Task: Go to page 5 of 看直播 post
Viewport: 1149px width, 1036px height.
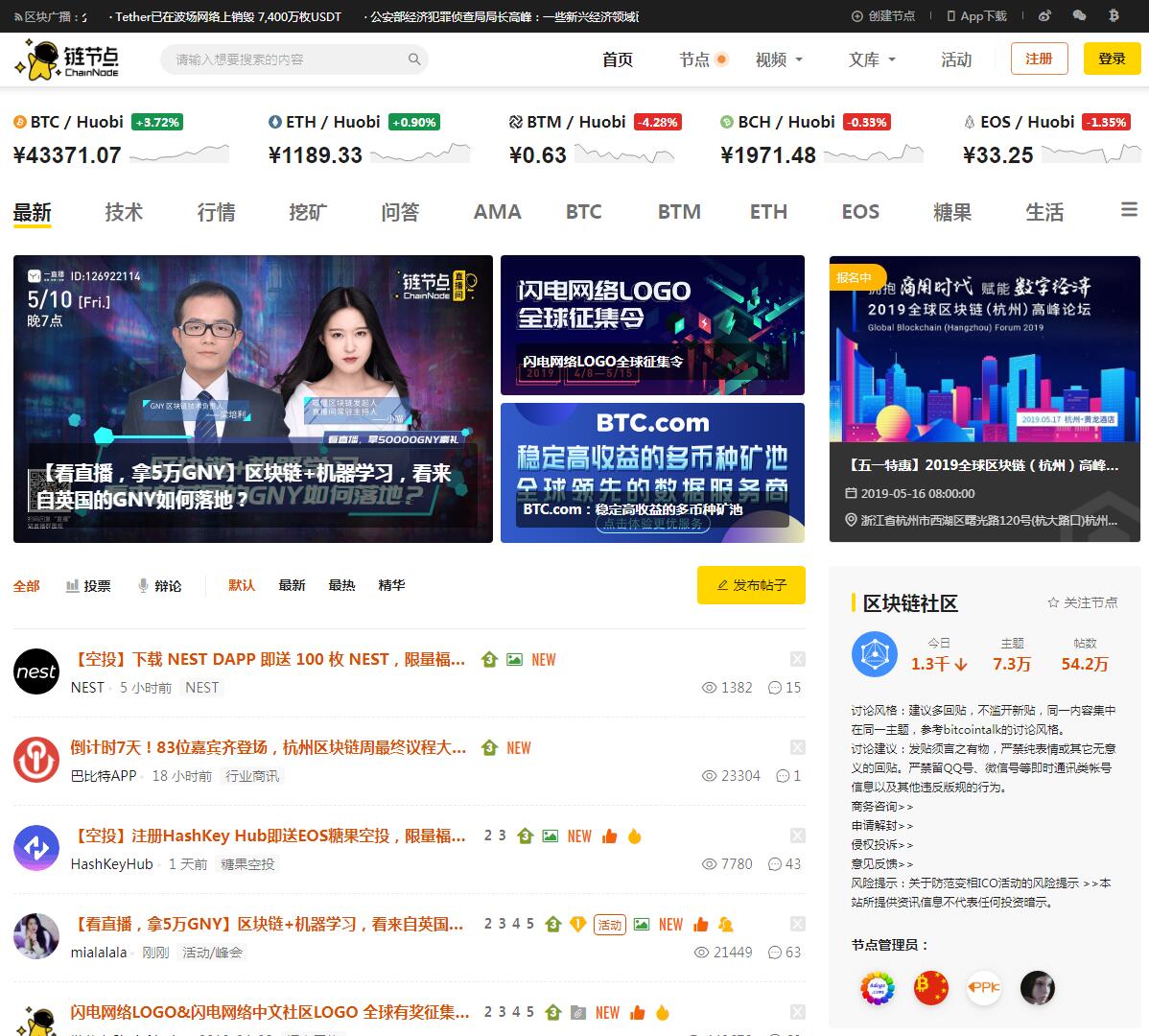Action: (529, 923)
